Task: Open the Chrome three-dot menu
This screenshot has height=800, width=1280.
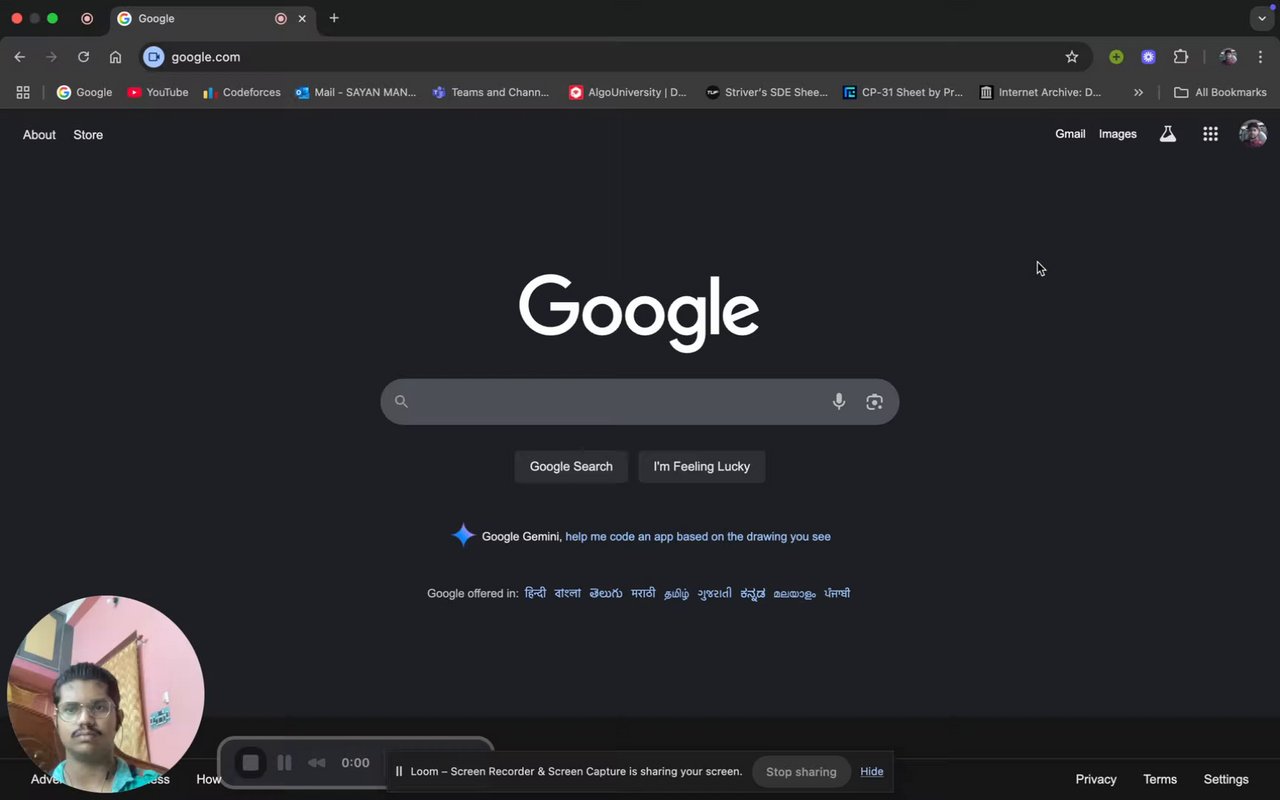Action: point(1260,57)
